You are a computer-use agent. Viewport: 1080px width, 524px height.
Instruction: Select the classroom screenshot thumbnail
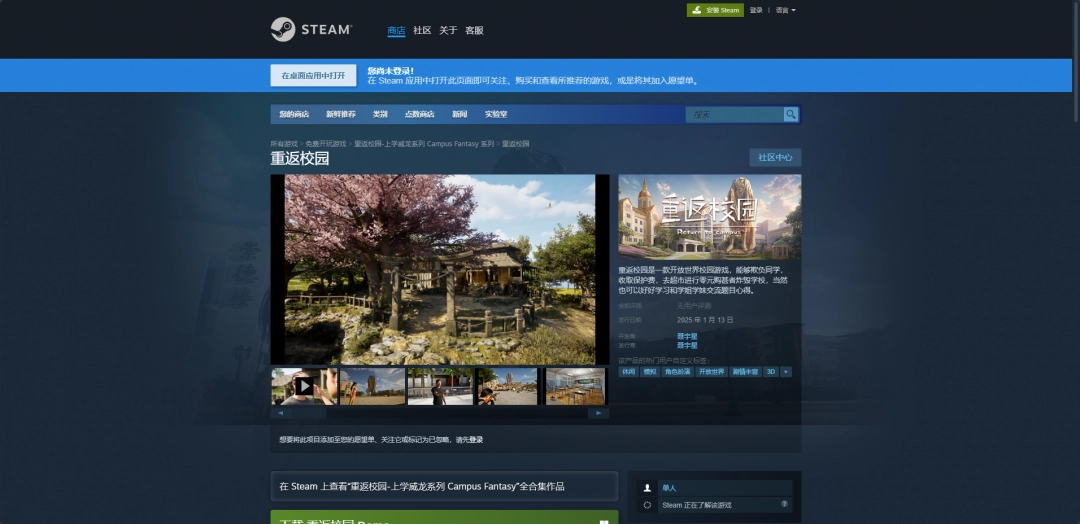click(575, 386)
